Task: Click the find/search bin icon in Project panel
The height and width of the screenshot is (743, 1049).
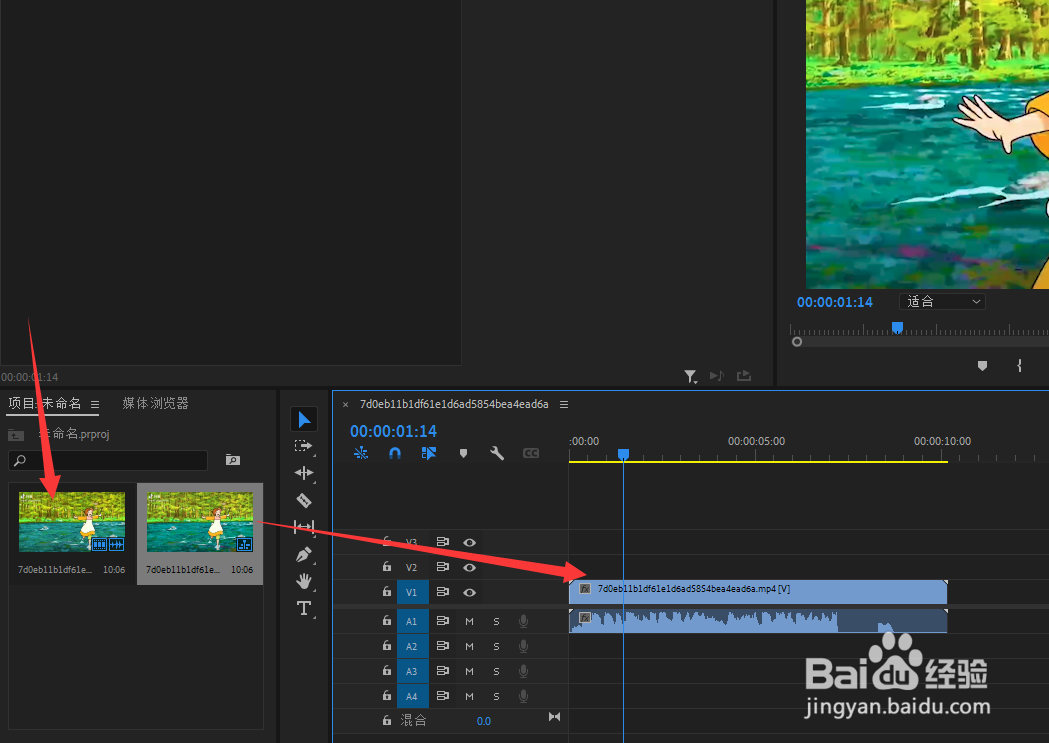Action: [x=233, y=459]
